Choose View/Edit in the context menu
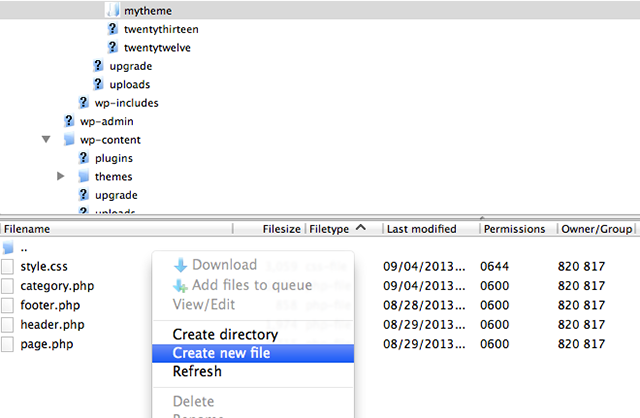640x418 pixels. pyautogui.click(x=253, y=305)
